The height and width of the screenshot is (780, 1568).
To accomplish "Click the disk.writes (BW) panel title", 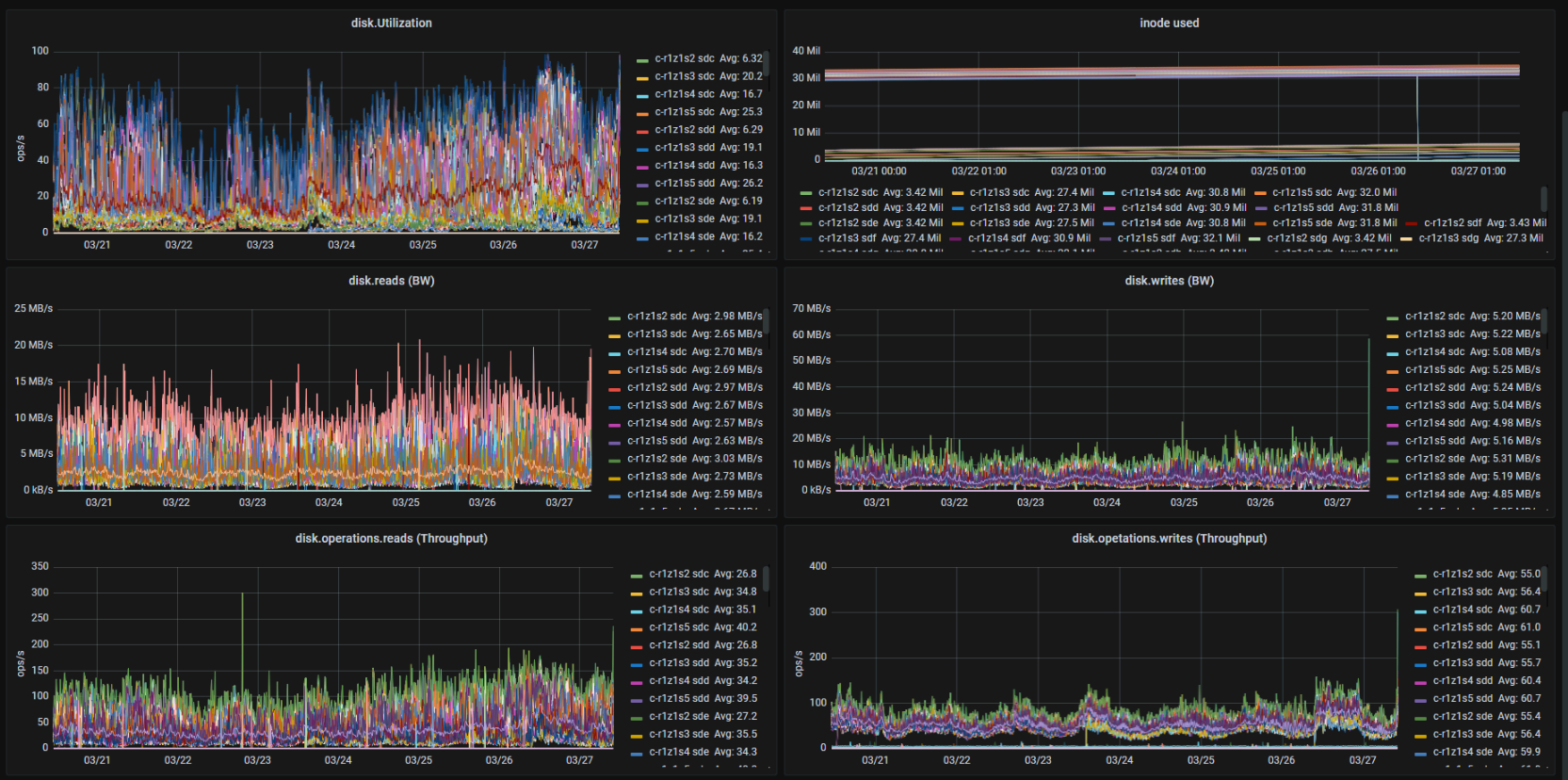I will pos(1169,281).
